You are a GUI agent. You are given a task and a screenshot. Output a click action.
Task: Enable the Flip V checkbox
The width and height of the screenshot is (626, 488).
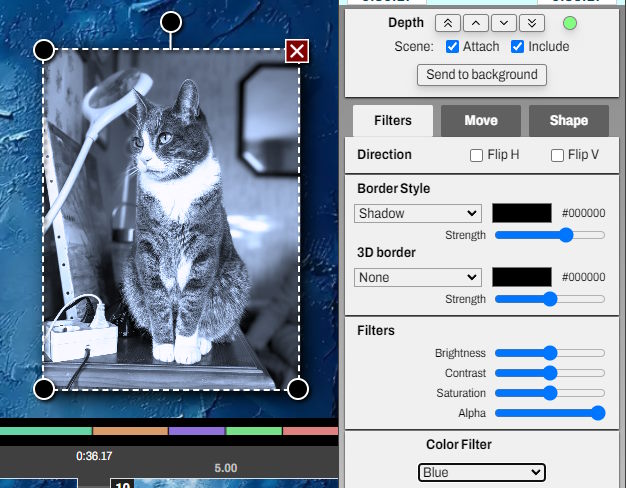(x=558, y=155)
